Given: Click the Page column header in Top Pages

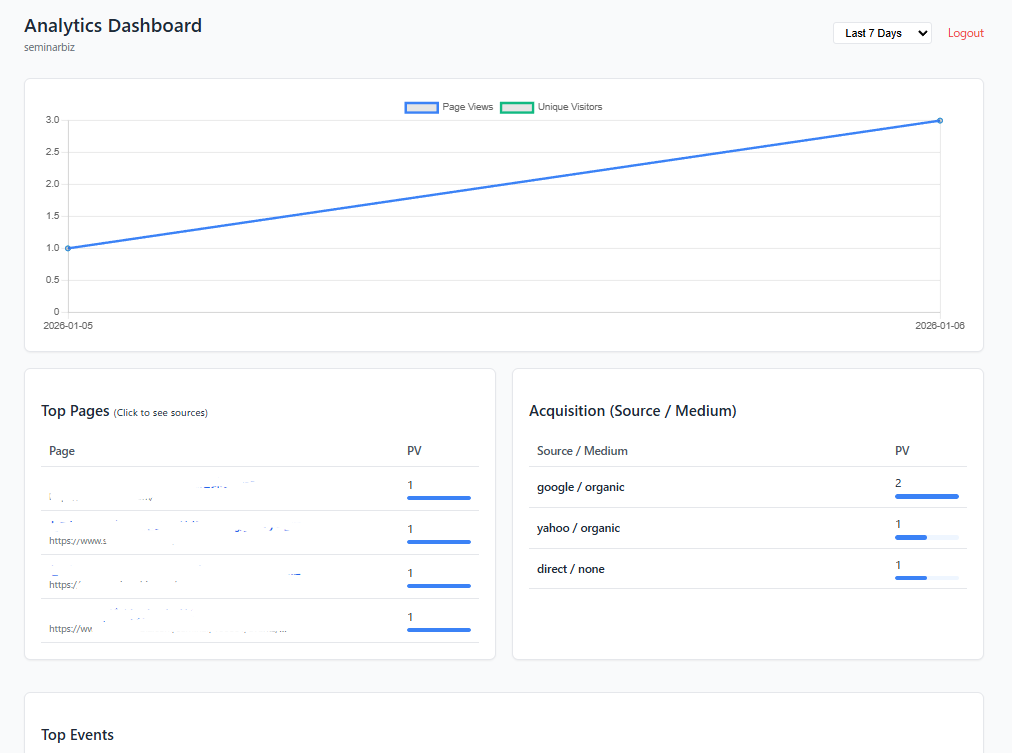Looking at the screenshot, I should (x=62, y=451).
